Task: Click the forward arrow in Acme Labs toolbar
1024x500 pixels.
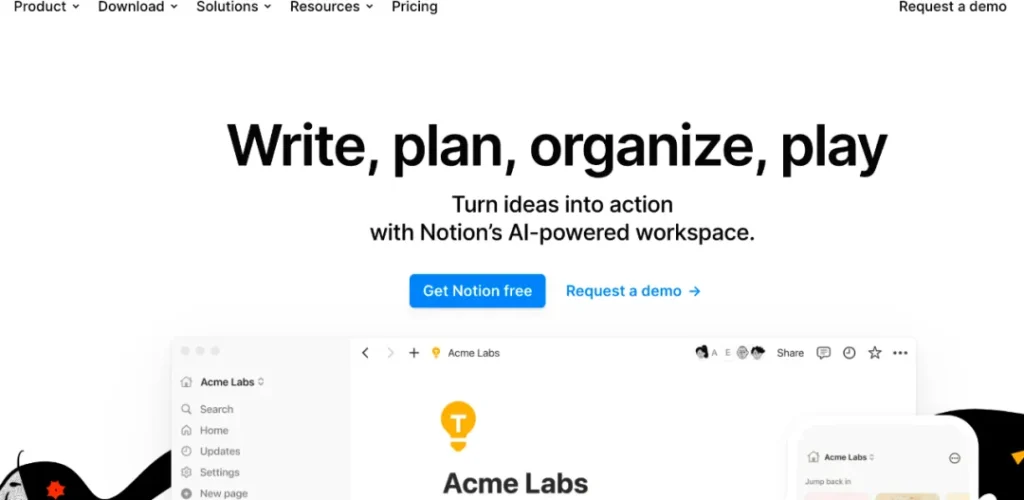Action: click(390, 353)
